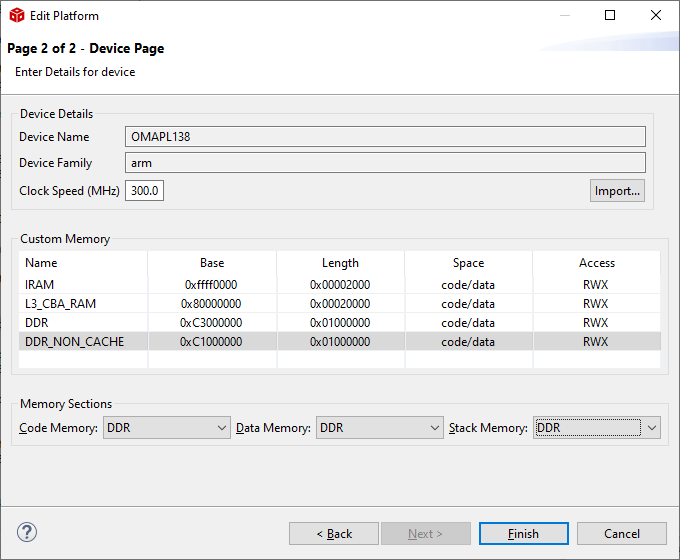The height and width of the screenshot is (560, 680).
Task: Open the Data Memory dropdown
Action: [x=379, y=428]
